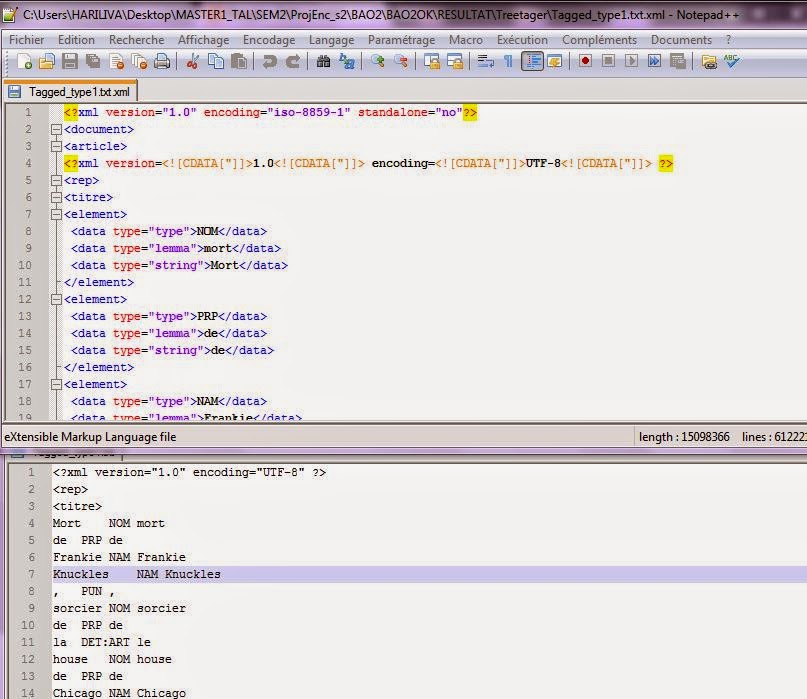Click PRP type data on line 13
This screenshot has width=807, height=699.
169,316
